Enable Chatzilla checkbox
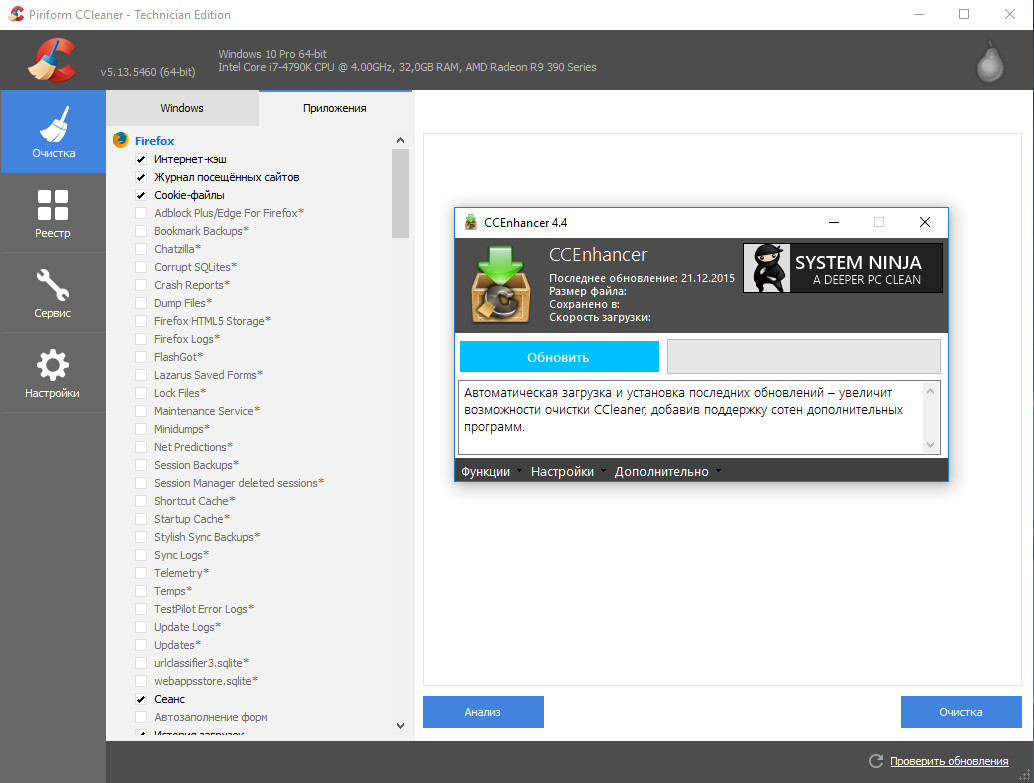 [x=141, y=249]
